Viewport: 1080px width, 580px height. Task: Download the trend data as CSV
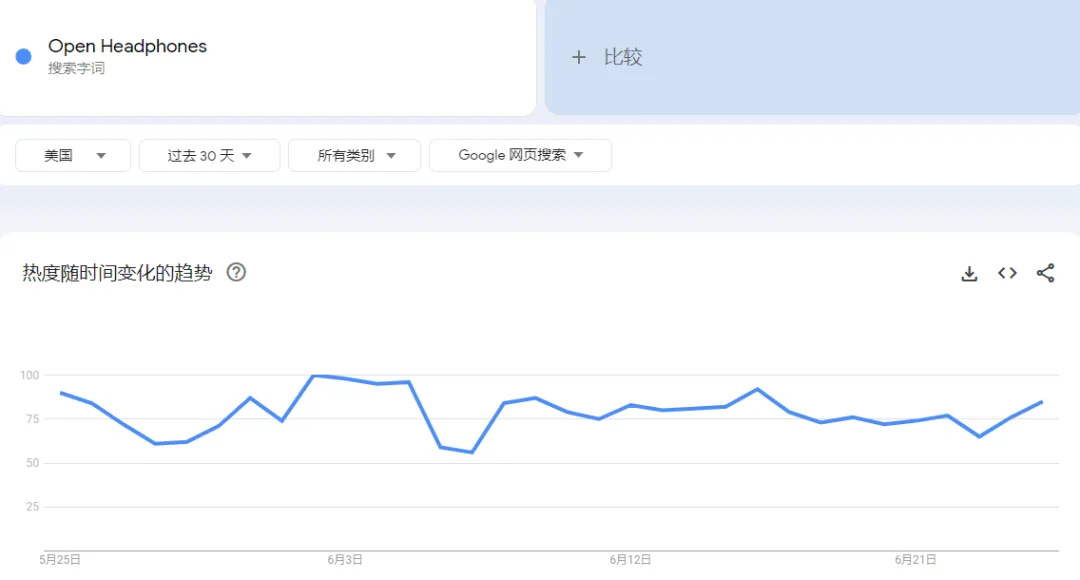point(969,273)
